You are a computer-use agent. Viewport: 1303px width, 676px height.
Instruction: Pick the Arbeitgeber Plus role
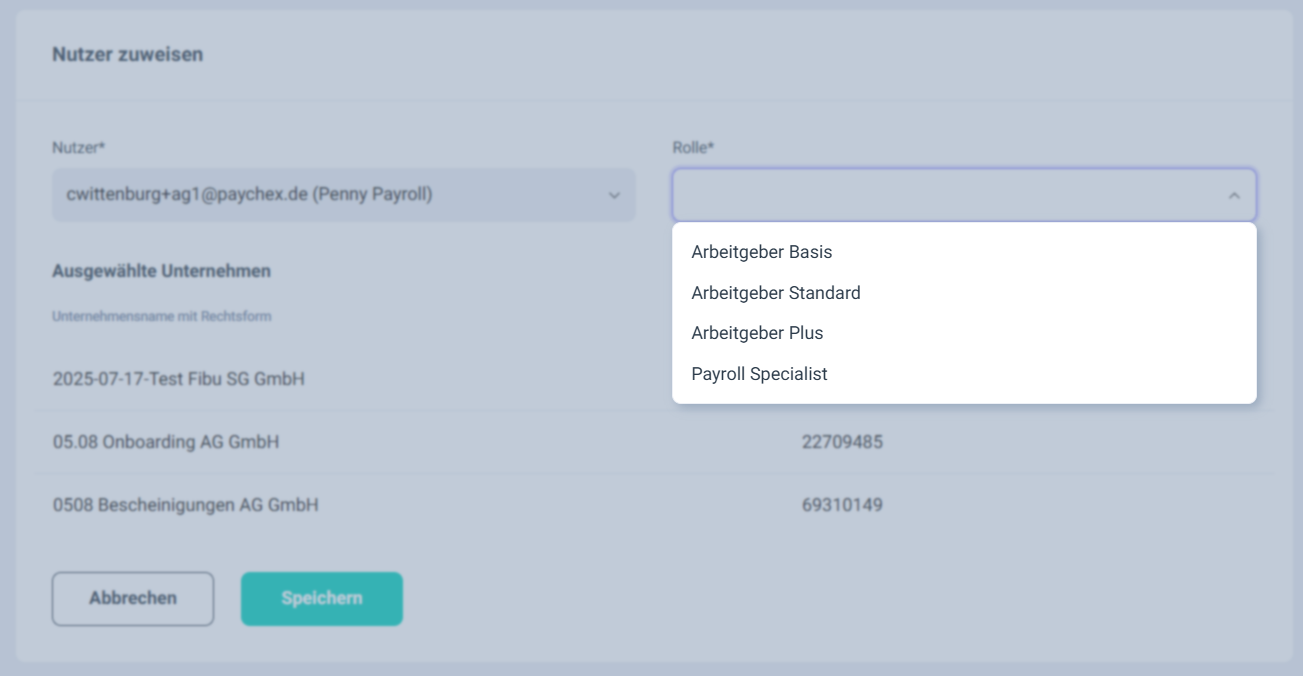point(757,333)
